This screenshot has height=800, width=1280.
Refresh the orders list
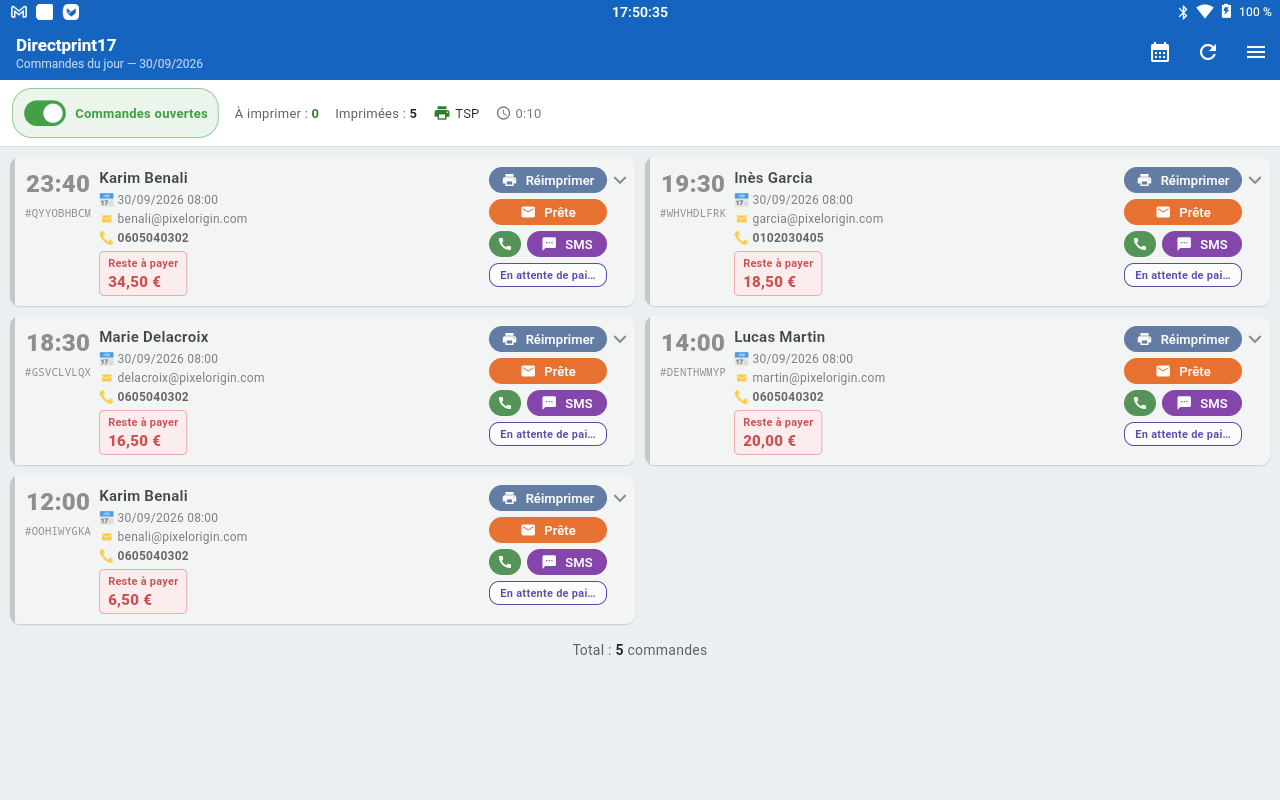coord(1208,52)
